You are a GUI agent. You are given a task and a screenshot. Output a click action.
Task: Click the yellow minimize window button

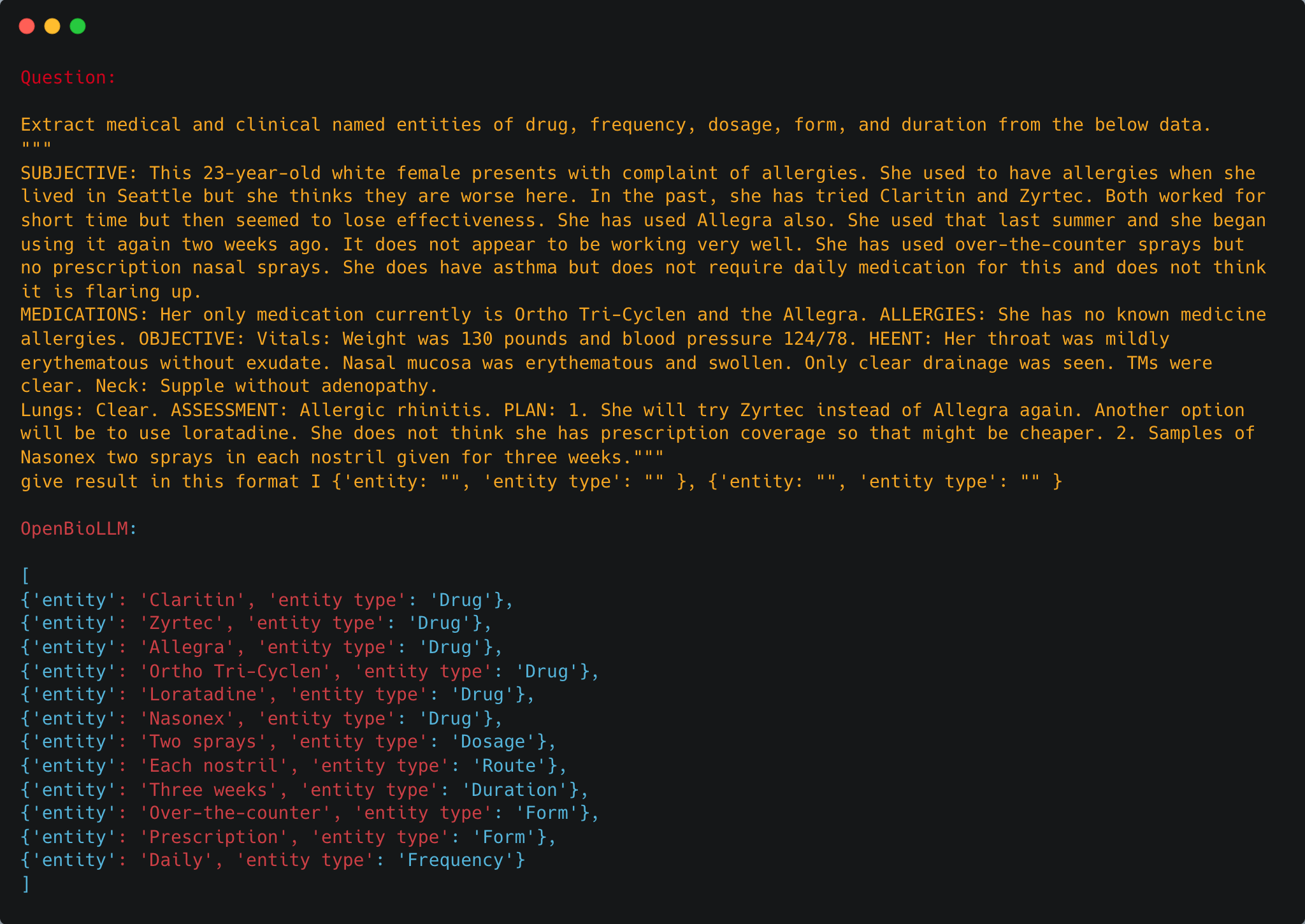coord(52,26)
